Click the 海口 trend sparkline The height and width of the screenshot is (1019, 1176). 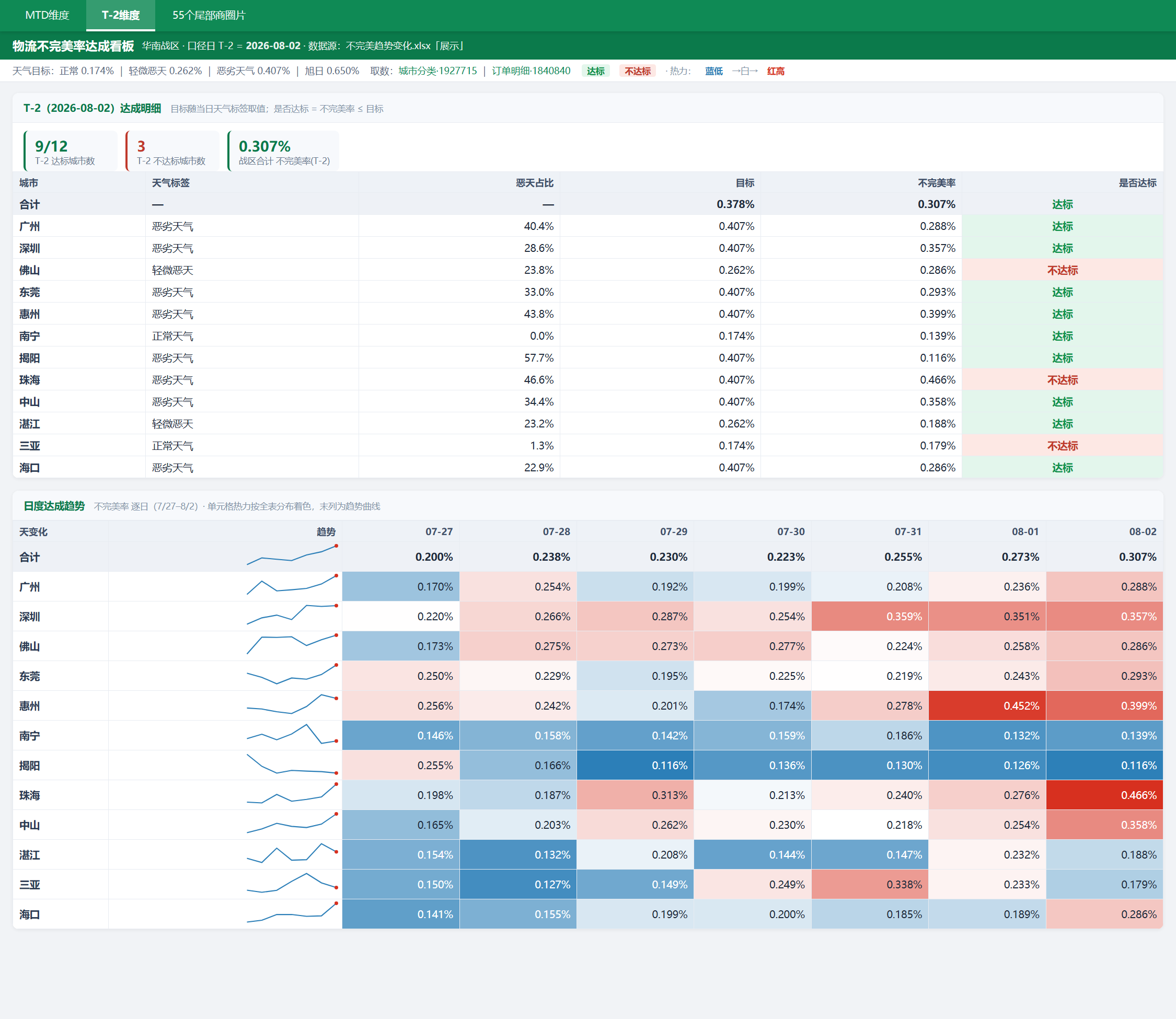tap(292, 912)
